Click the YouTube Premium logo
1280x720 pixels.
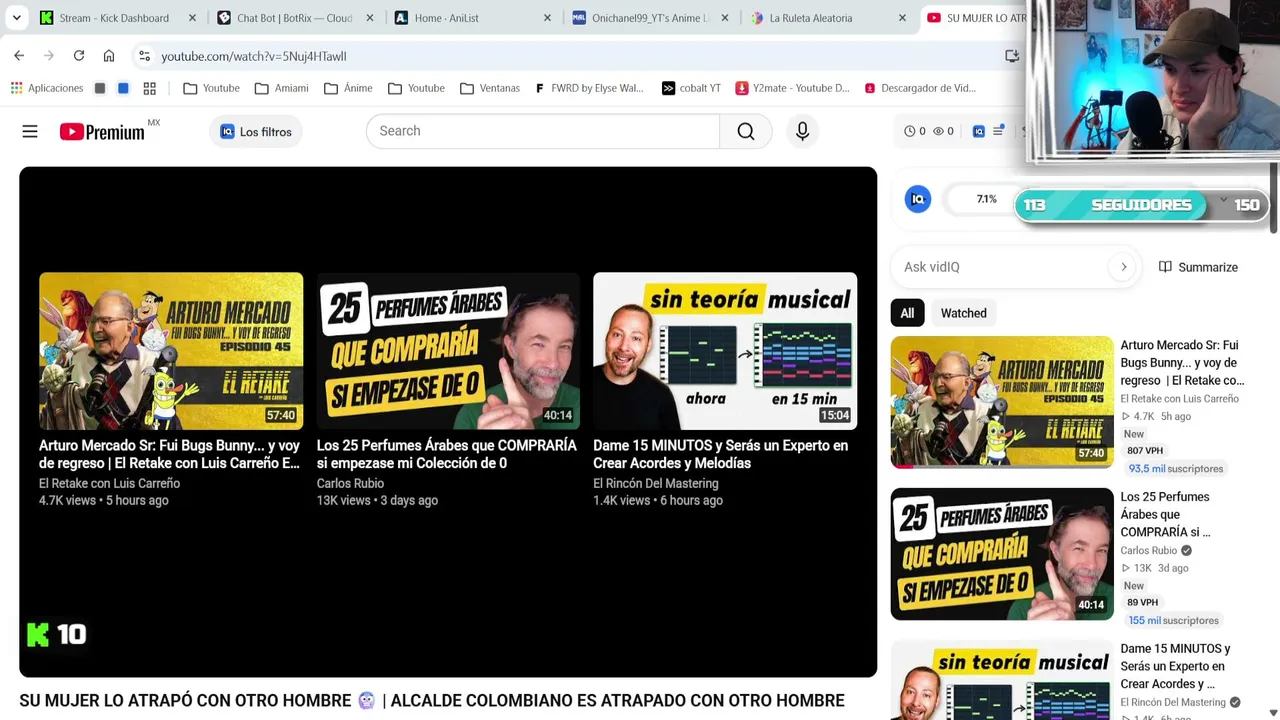102,132
